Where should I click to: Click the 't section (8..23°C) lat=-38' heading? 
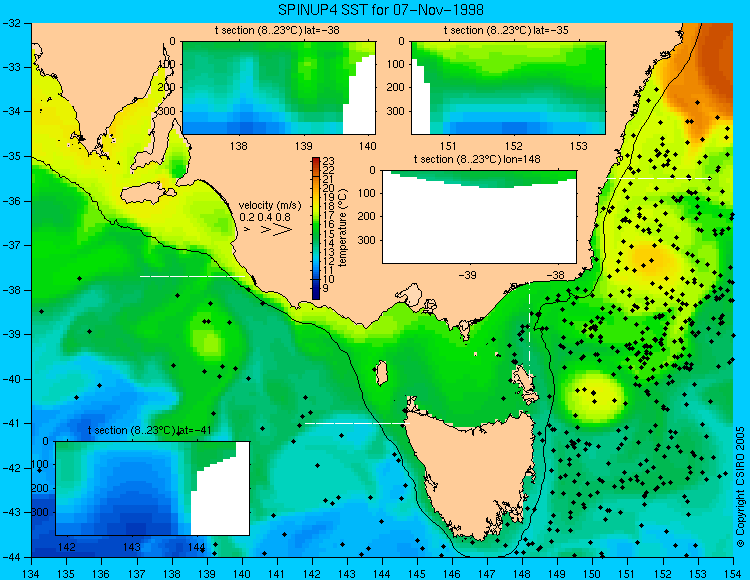coord(277,31)
